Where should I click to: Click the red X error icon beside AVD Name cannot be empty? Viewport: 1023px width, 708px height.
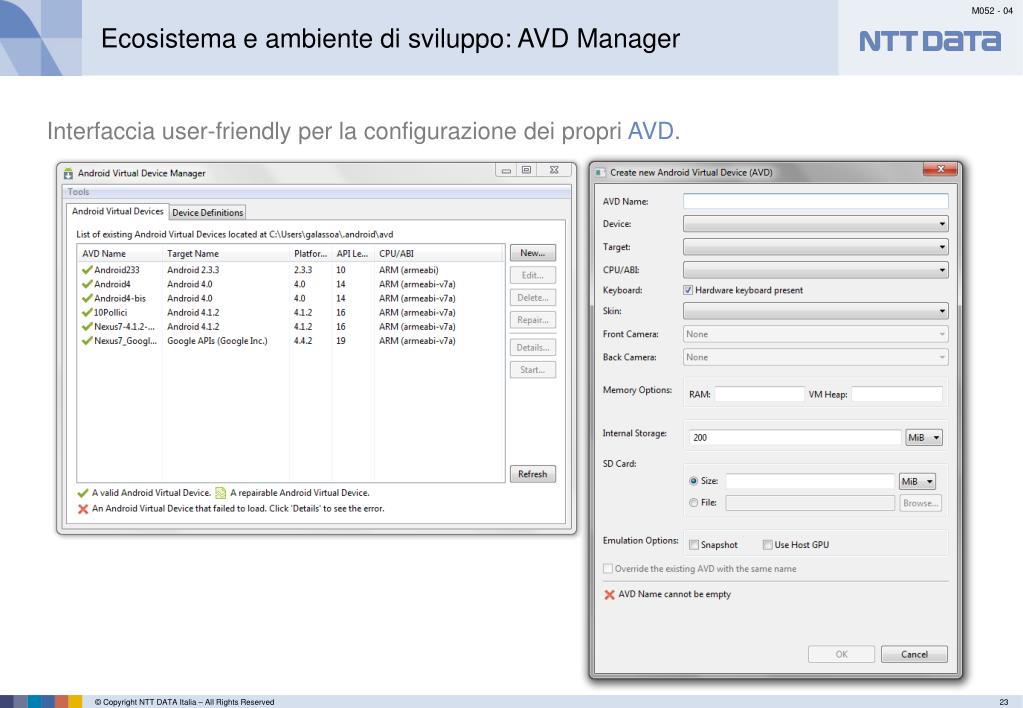click(609, 594)
